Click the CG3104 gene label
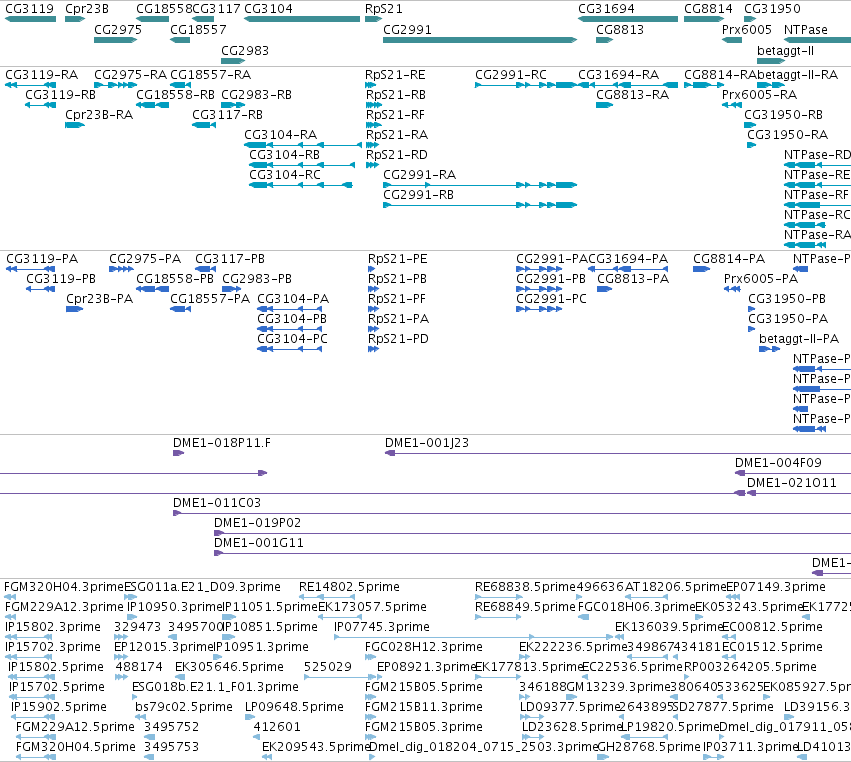The height and width of the screenshot is (762, 851). click(268, 9)
